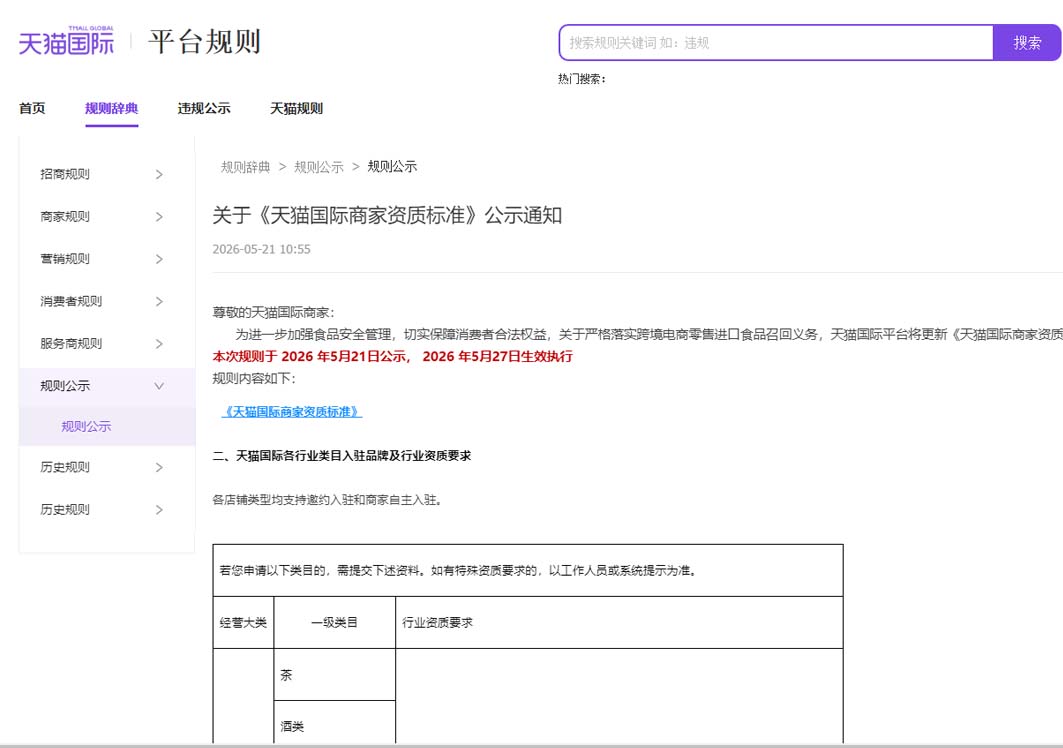Select 消费者规则 in the sidebar
Image resolution: width=1063 pixels, height=748 pixels.
click(x=71, y=302)
